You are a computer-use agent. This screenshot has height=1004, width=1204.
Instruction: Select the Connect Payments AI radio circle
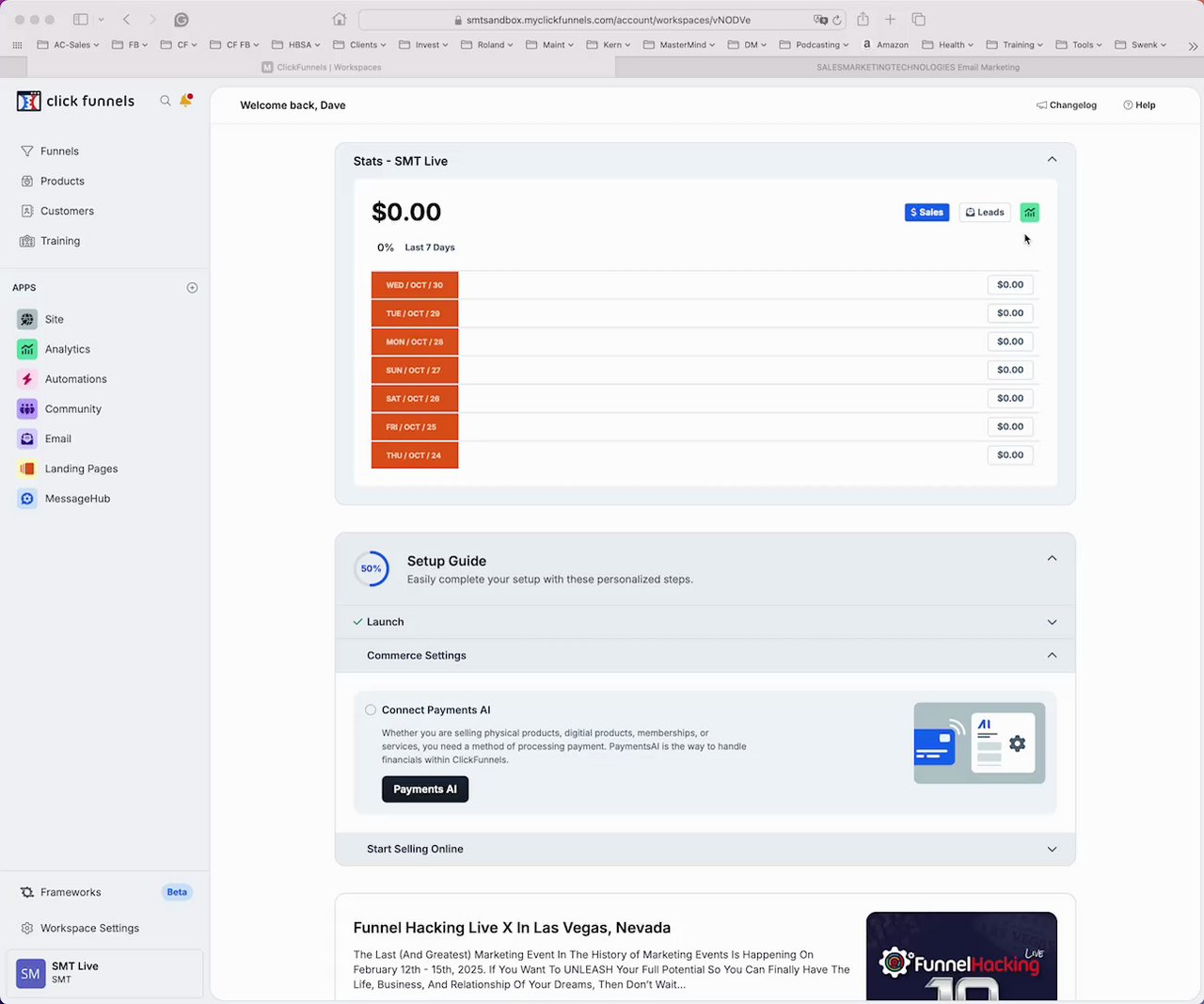point(371,710)
